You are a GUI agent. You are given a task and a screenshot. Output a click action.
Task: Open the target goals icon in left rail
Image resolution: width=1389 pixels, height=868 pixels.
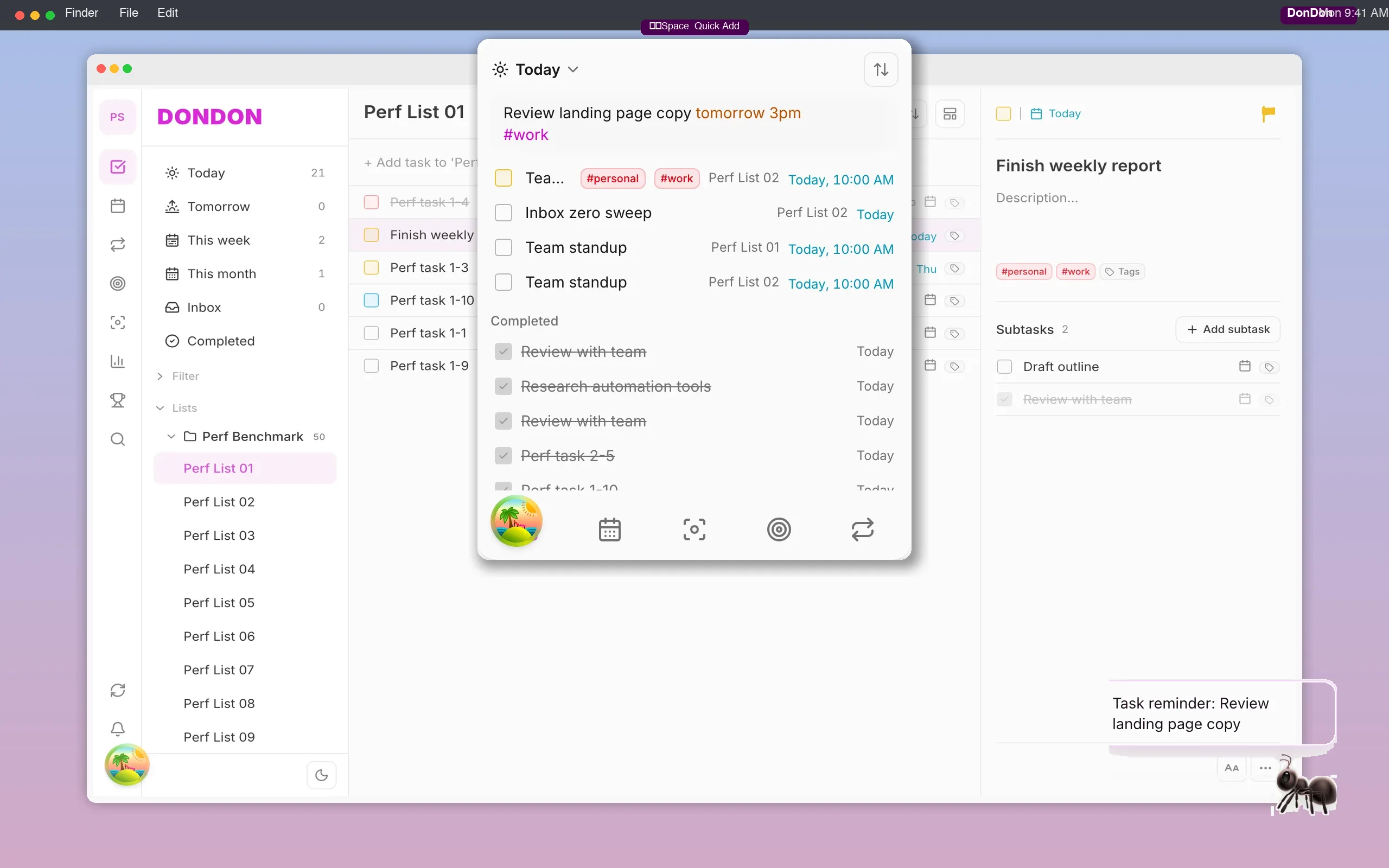pos(118,284)
